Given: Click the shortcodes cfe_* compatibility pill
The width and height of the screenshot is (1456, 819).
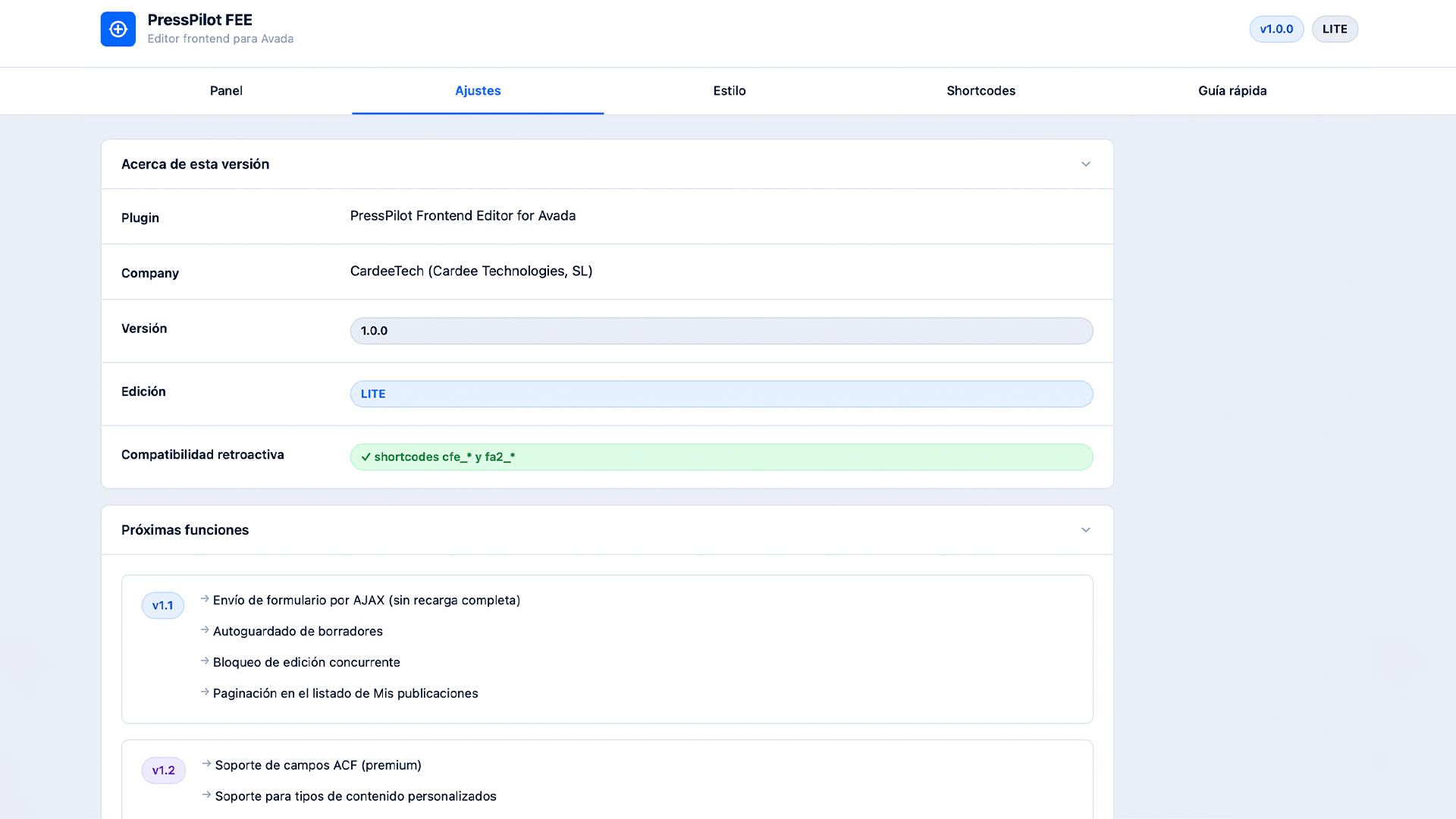Looking at the screenshot, I should coord(720,457).
